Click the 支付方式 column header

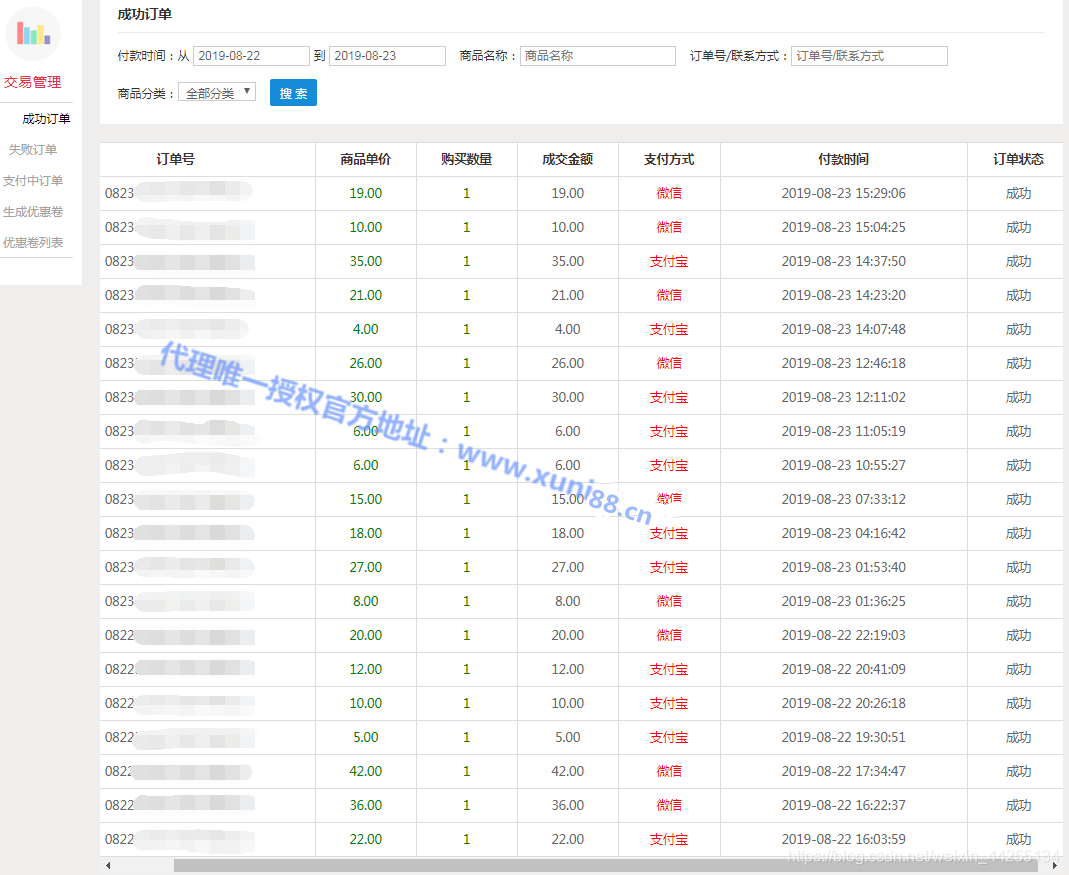point(669,159)
